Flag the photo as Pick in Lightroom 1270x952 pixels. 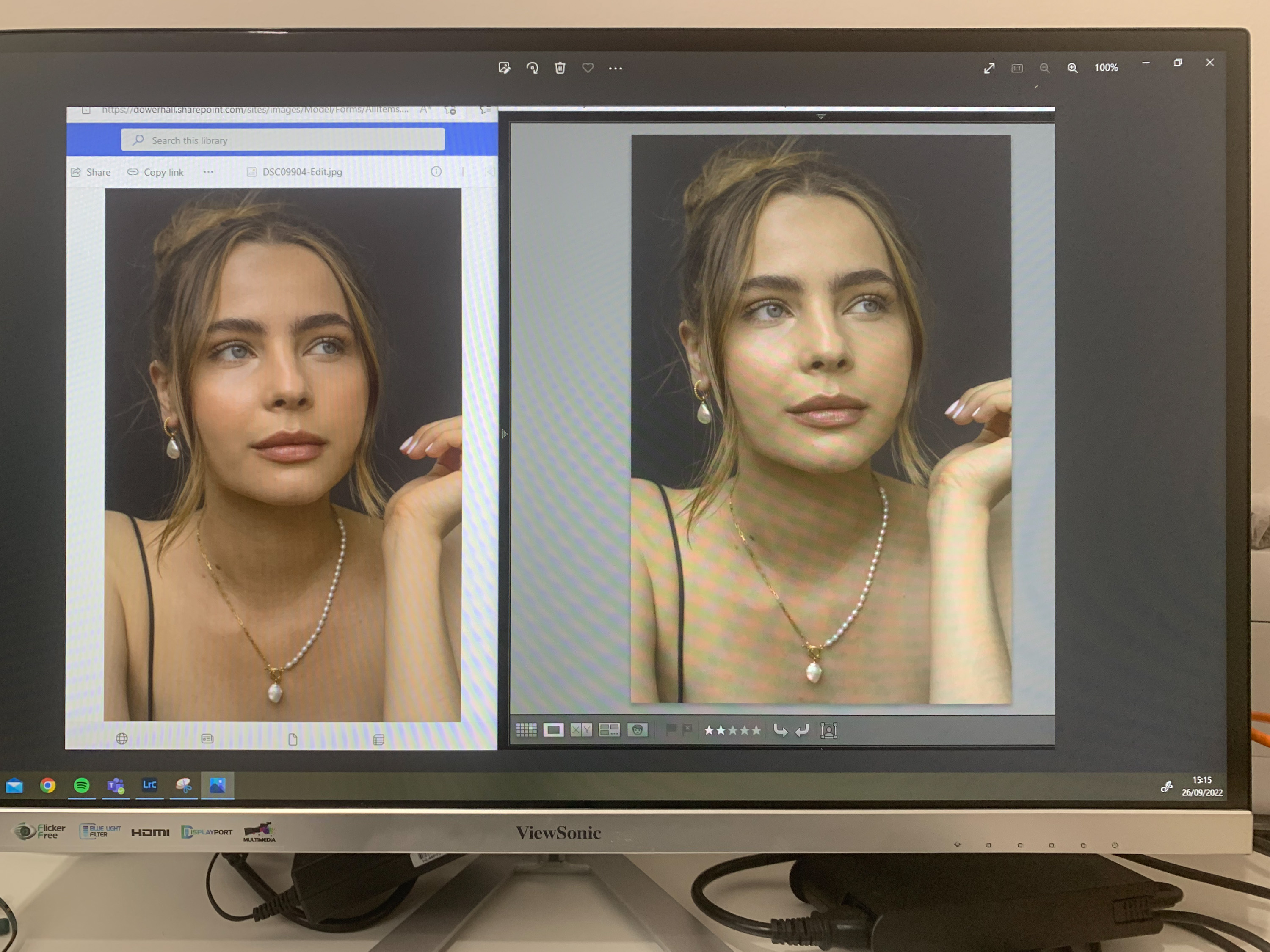coord(670,729)
